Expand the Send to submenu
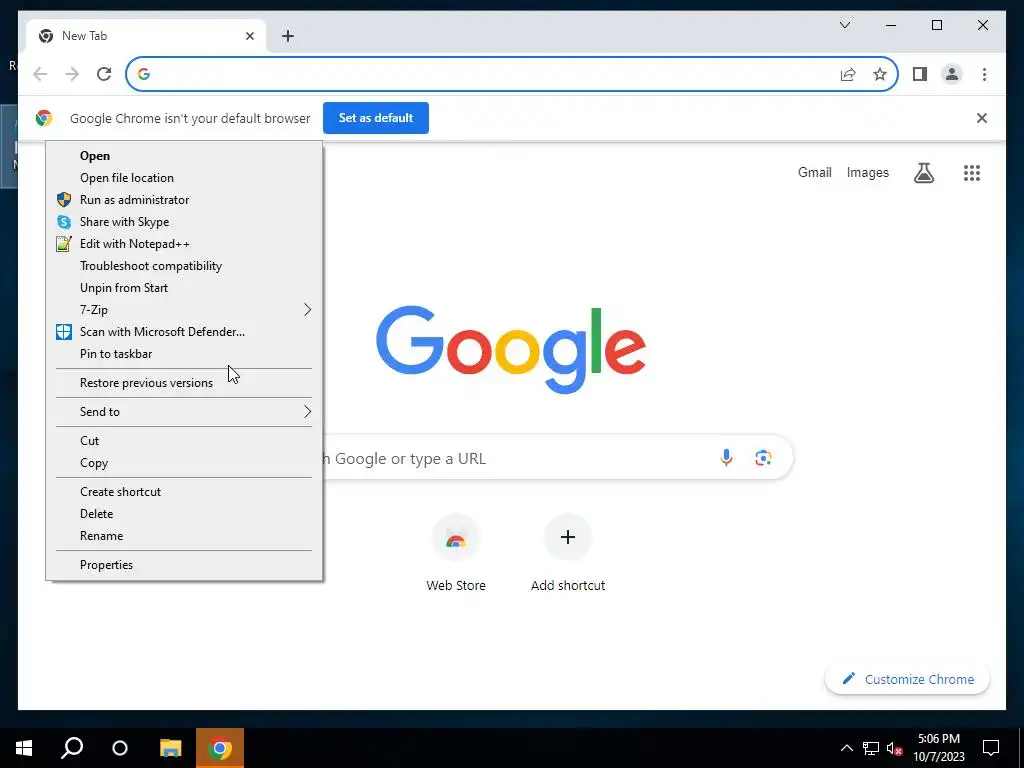The width and height of the screenshot is (1024, 768). coord(184,411)
